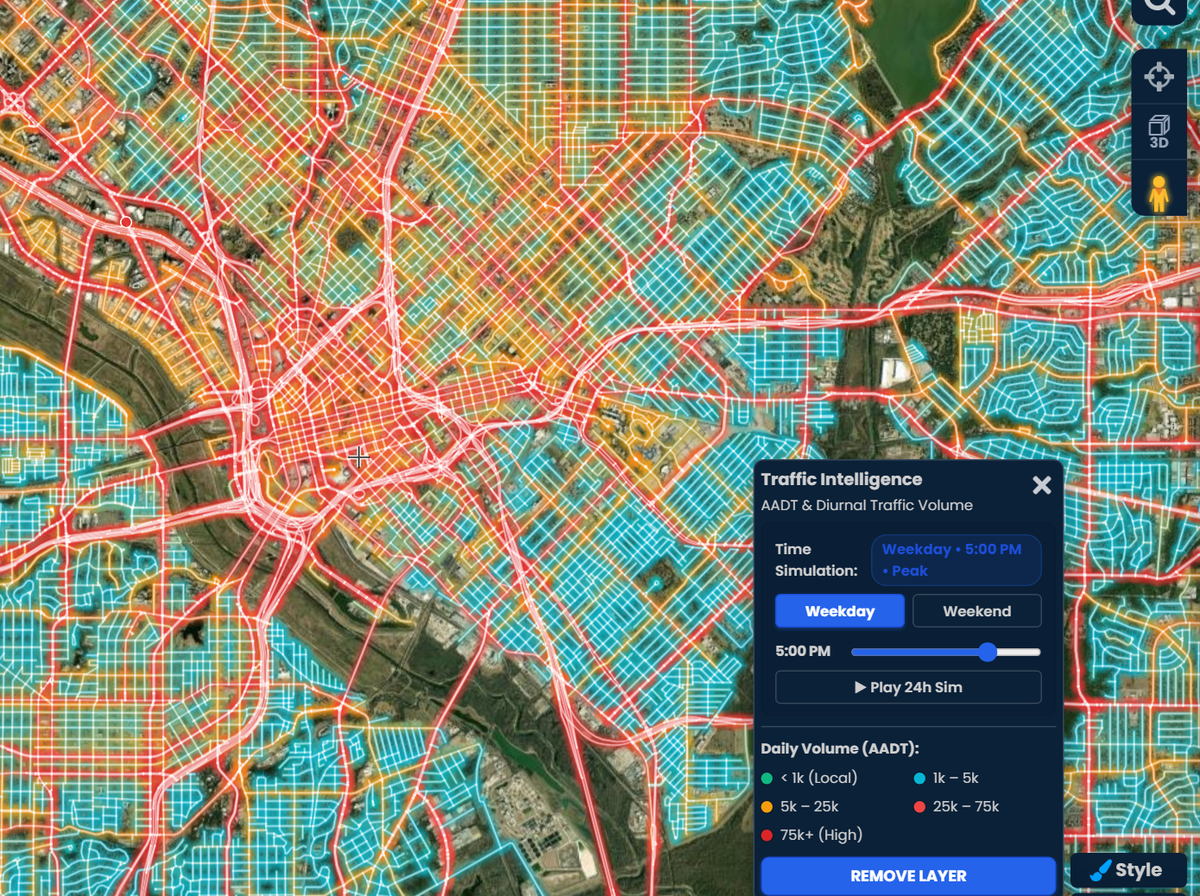
Task: Start the Play 24h Sim
Action: (908, 687)
